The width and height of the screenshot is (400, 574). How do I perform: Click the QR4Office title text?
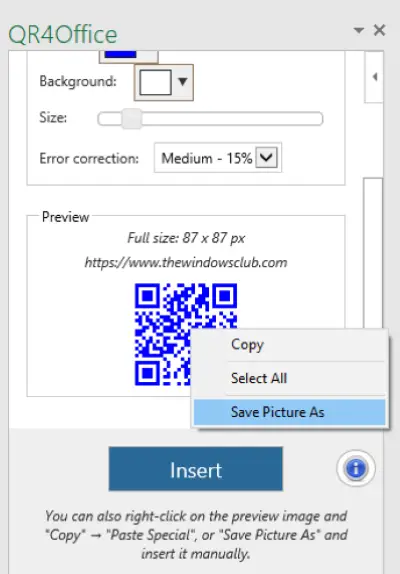point(63,35)
